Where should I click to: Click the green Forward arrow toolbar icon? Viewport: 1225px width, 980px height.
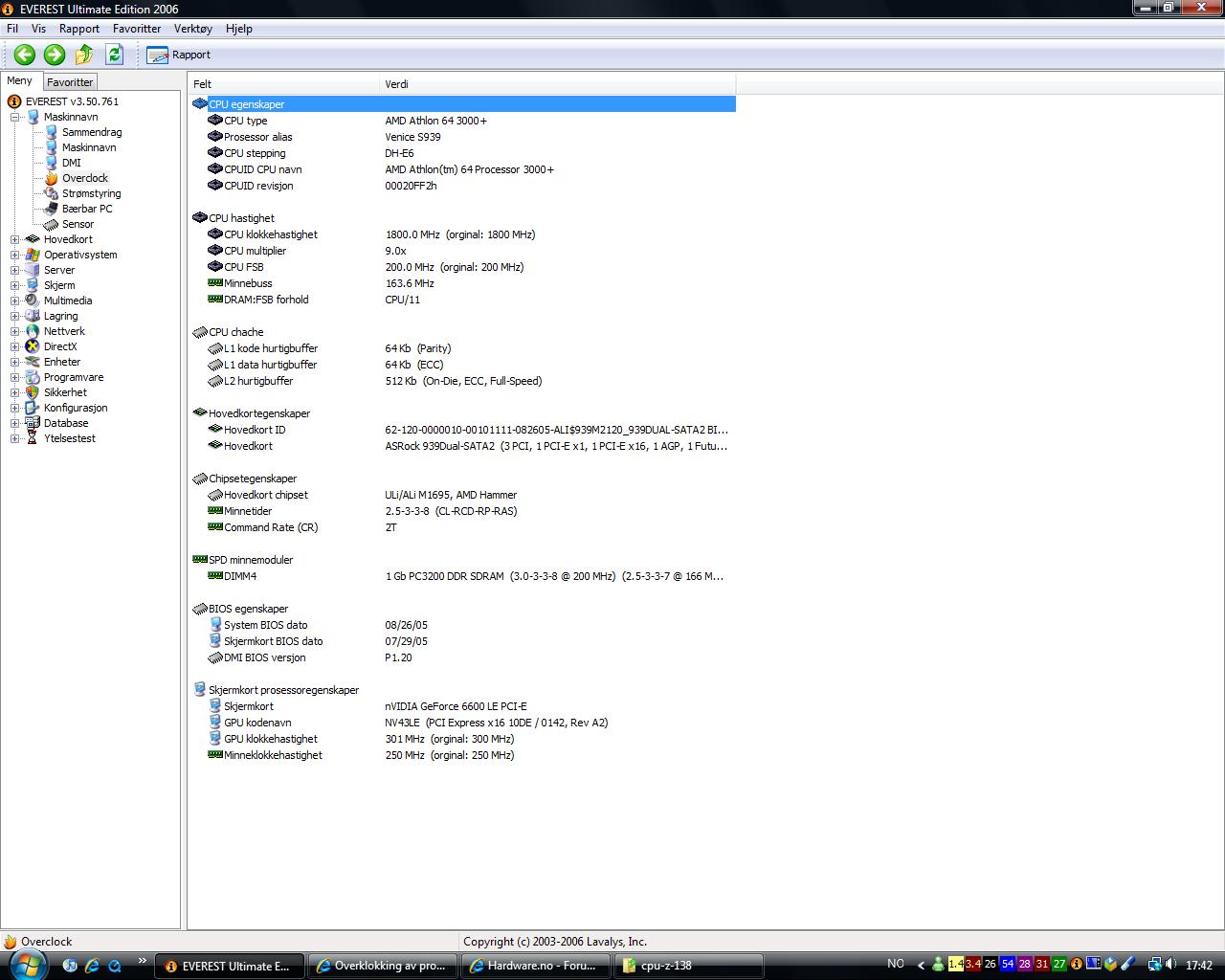[55, 55]
